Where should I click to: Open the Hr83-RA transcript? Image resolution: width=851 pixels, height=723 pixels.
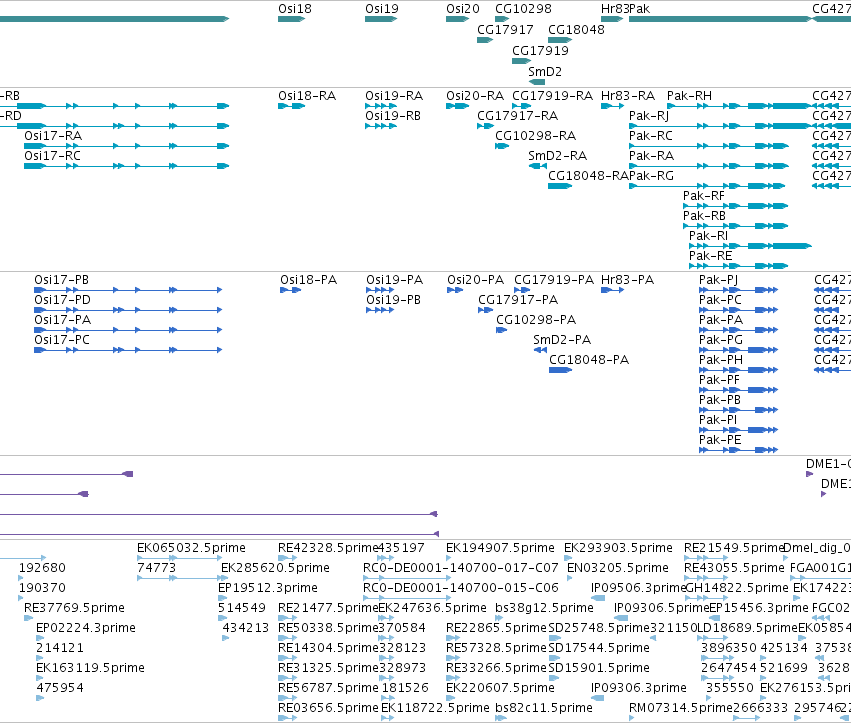point(612,106)
